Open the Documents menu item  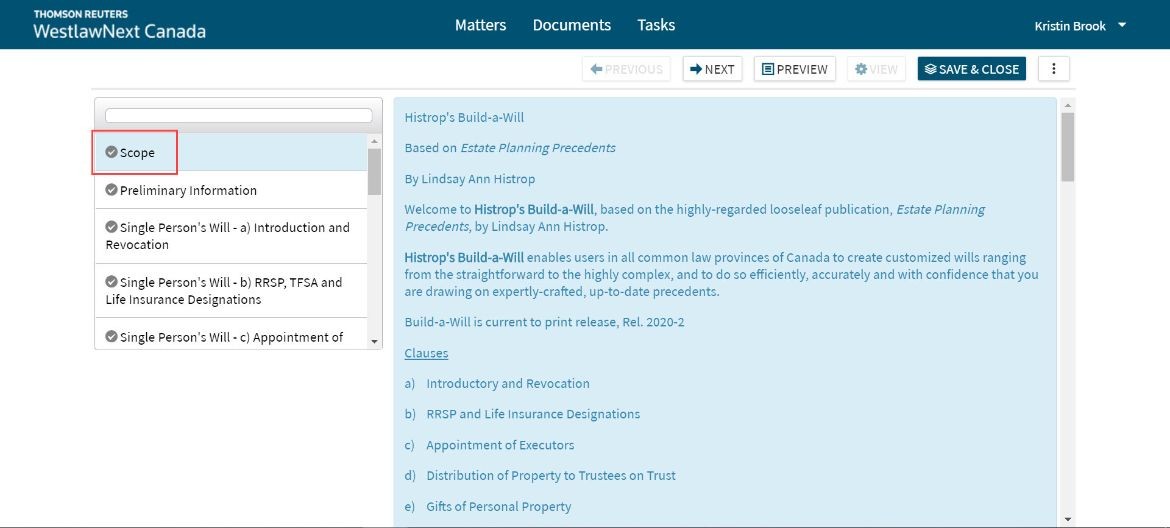pyautogui.click(x=572, y=25)
